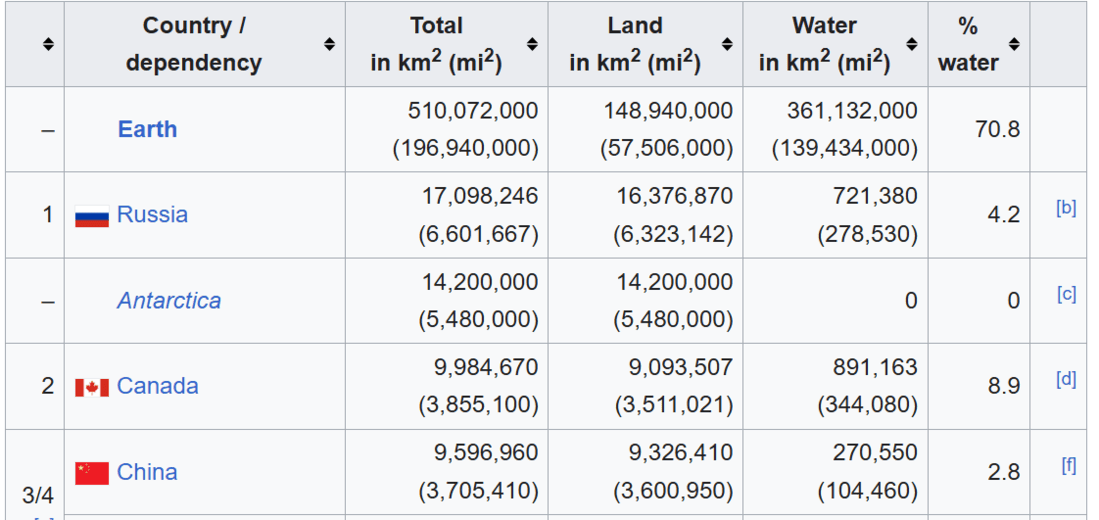Open footnote [b] for Russia
This screenshot has height=520, width=1099.
pos(1066,208)
